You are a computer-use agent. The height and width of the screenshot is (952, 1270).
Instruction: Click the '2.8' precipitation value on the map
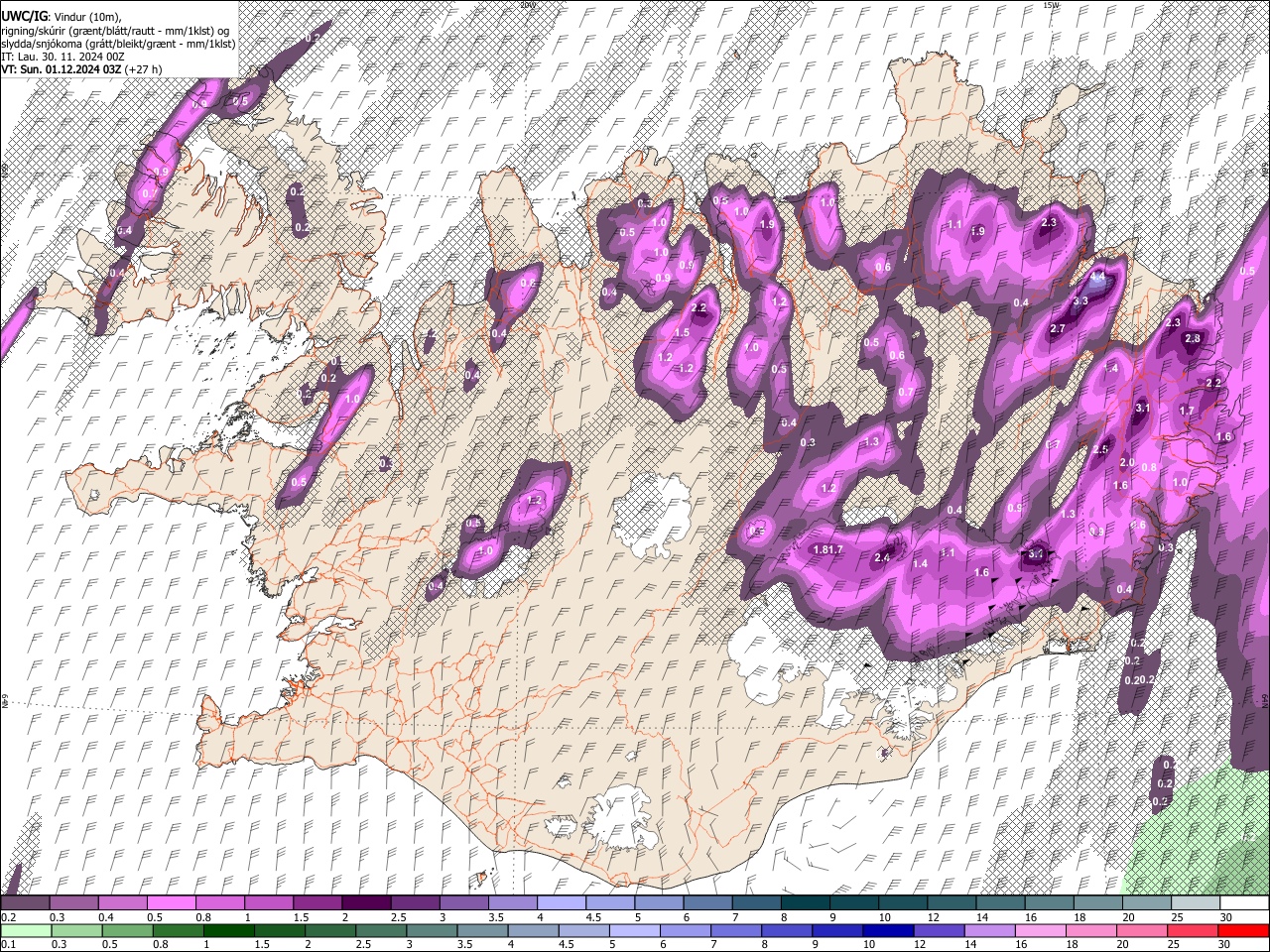point(1193,338)
